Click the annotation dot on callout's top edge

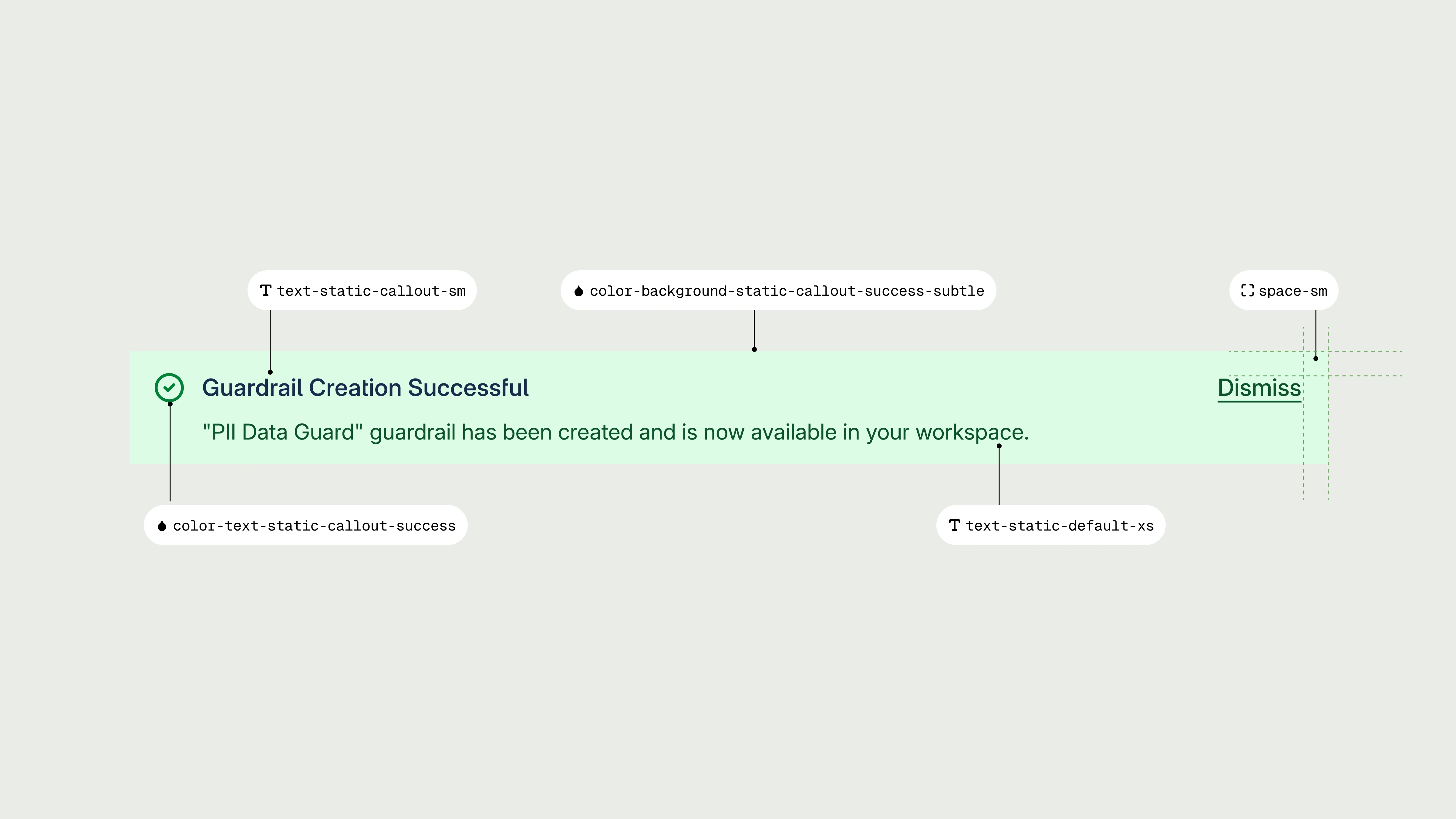[x=754, y=349]
